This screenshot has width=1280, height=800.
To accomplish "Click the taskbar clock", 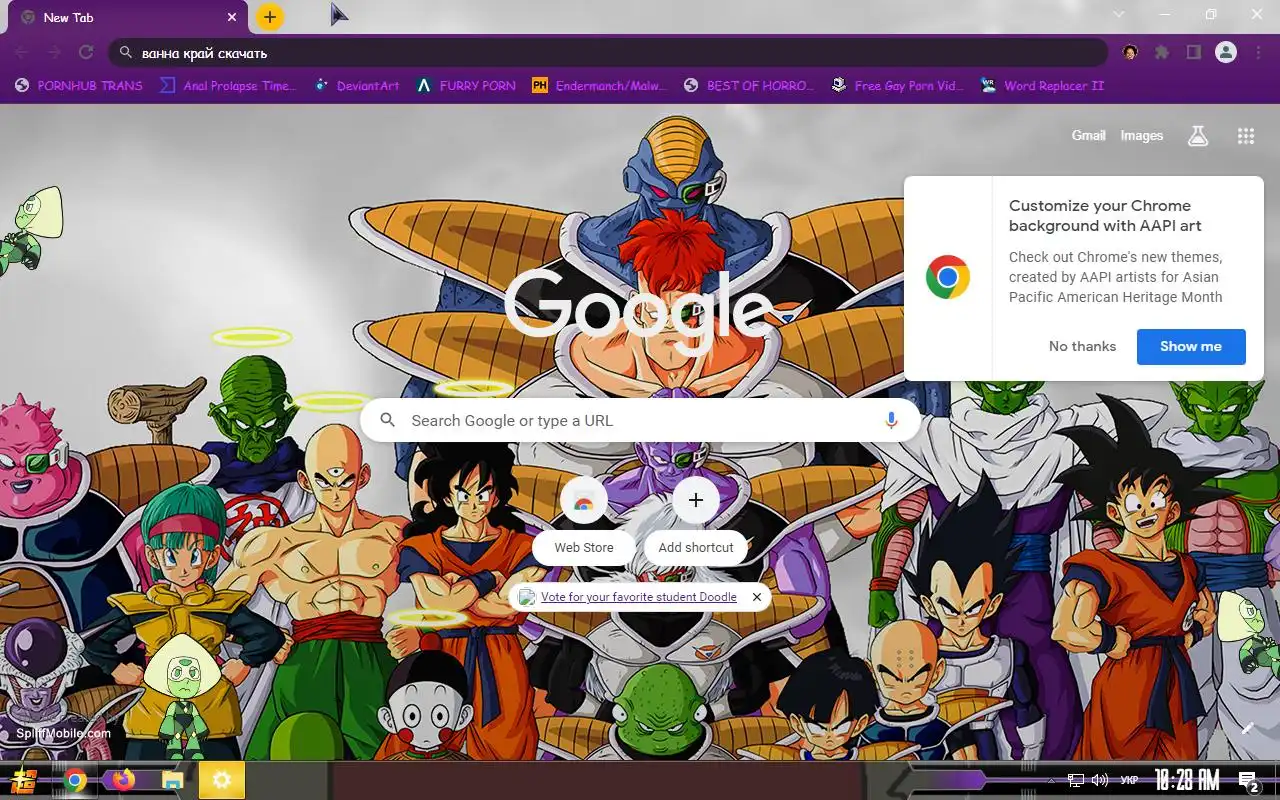I will click(x=1187, y=780).
